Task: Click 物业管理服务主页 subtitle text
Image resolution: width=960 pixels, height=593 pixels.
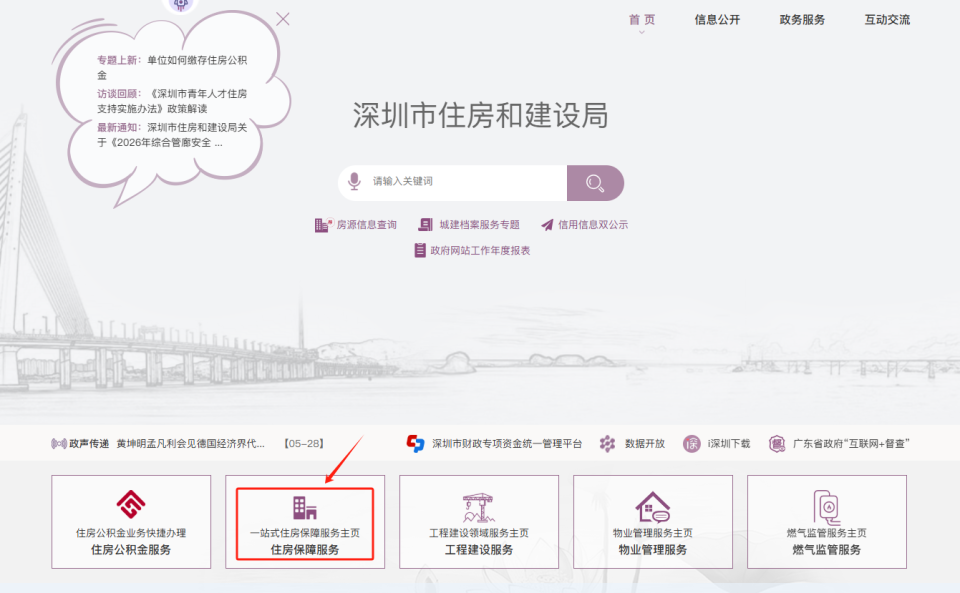Action: 653,533
